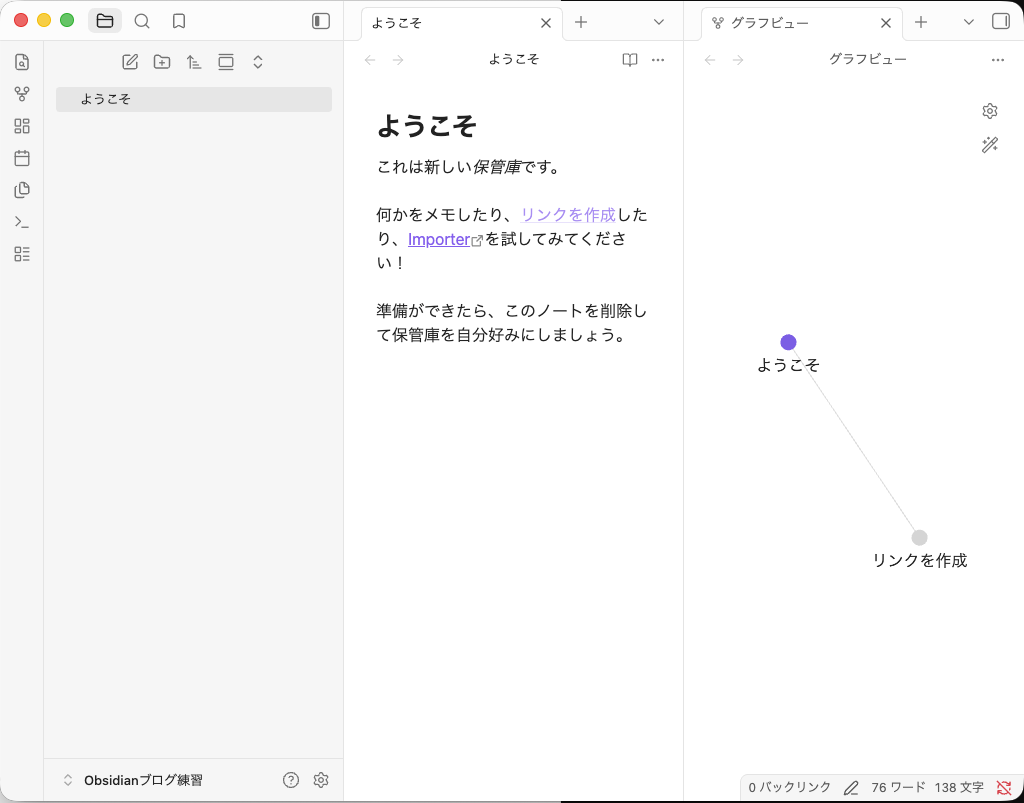Open command palette icon in ribbon
This screenshot has width=1024, height=803.
[22, 222]
